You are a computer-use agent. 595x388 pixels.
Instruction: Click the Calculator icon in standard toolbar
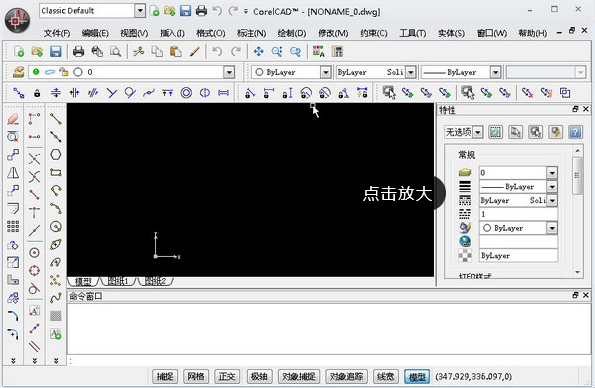337,51
